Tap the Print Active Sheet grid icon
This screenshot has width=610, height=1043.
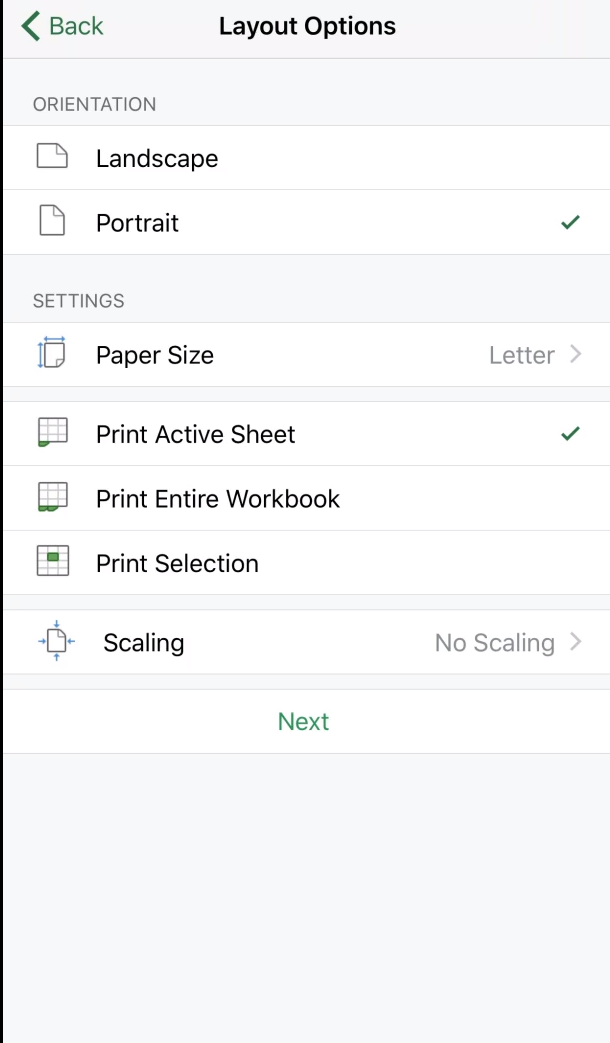click(53, 432)
